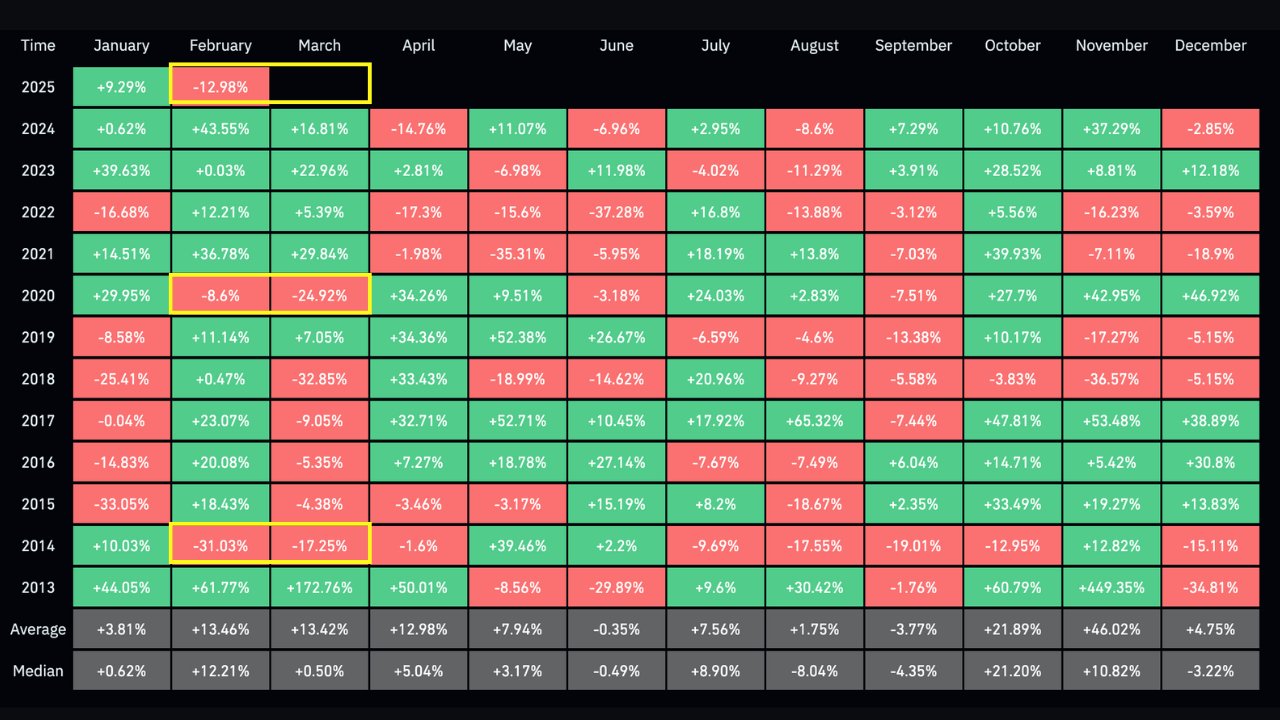1280x720 pixels.
Task: Click the Average row label
Action: pos(38,629)
